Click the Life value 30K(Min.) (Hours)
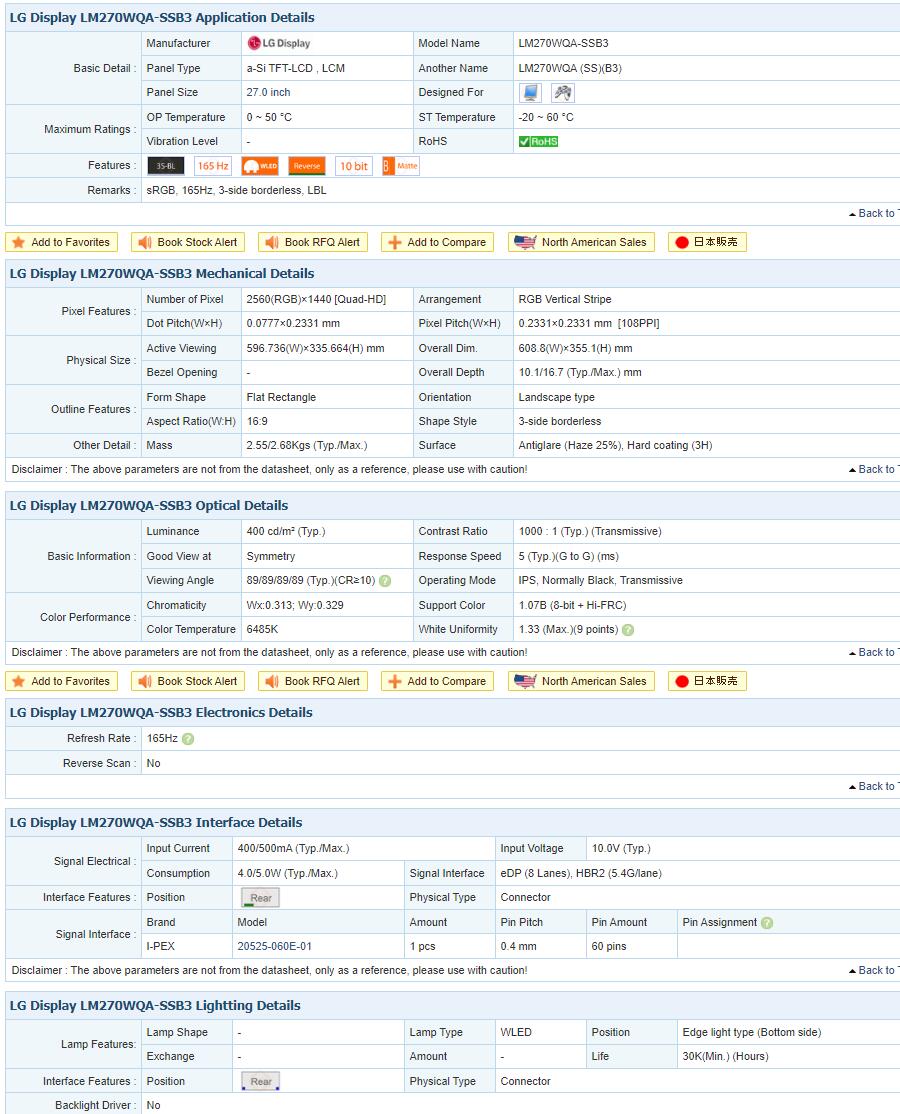Viewport: 900px width, 1114px height. (725, 1056)
